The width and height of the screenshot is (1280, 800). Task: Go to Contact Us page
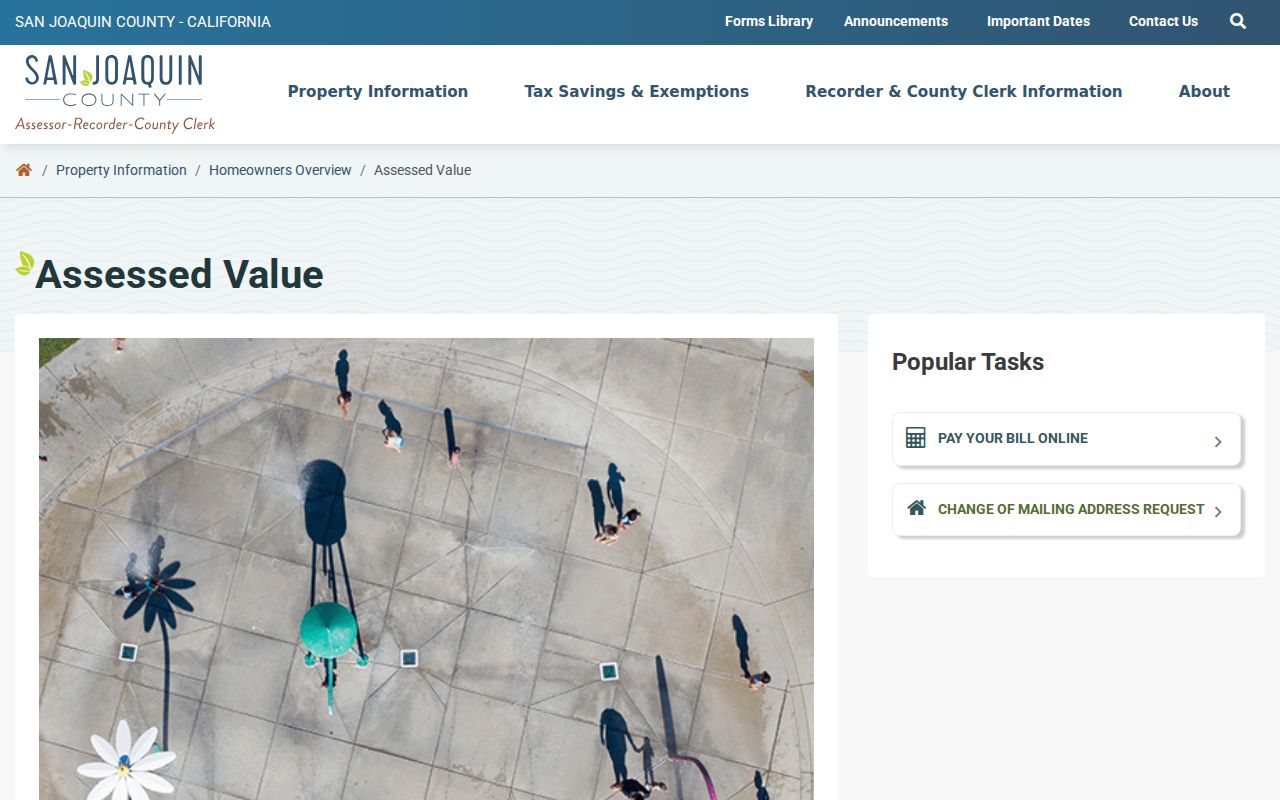[x=1163, y=21]
